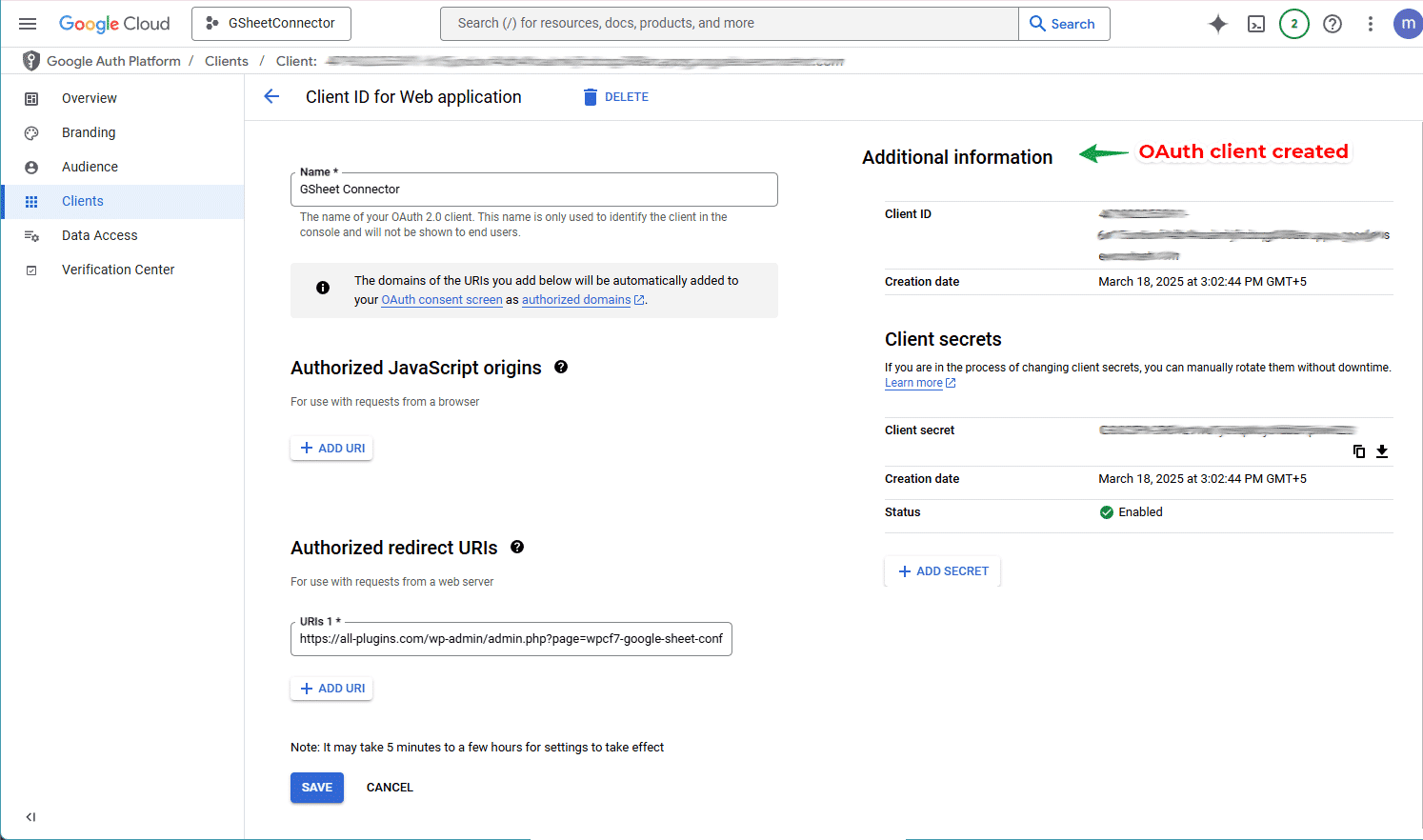
Task: Click 'For use with requests from a browser'
Action: (385, 402)
